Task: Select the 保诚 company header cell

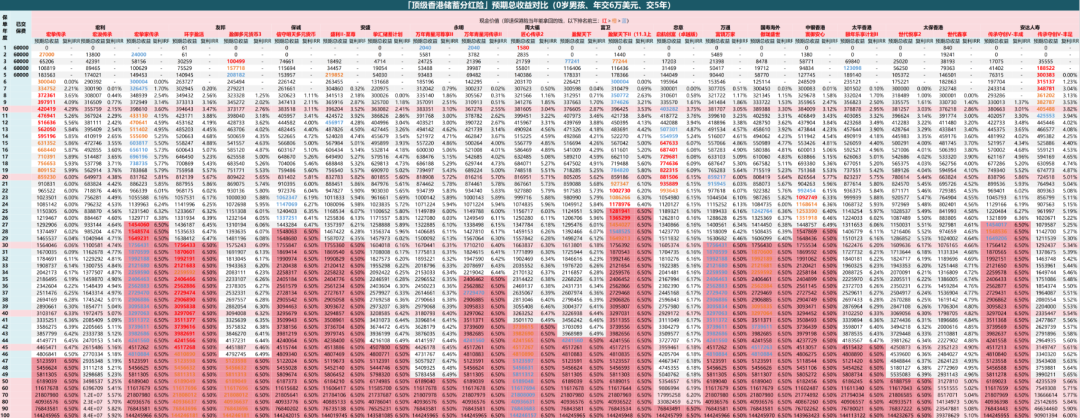Action: tap(297, 28)
